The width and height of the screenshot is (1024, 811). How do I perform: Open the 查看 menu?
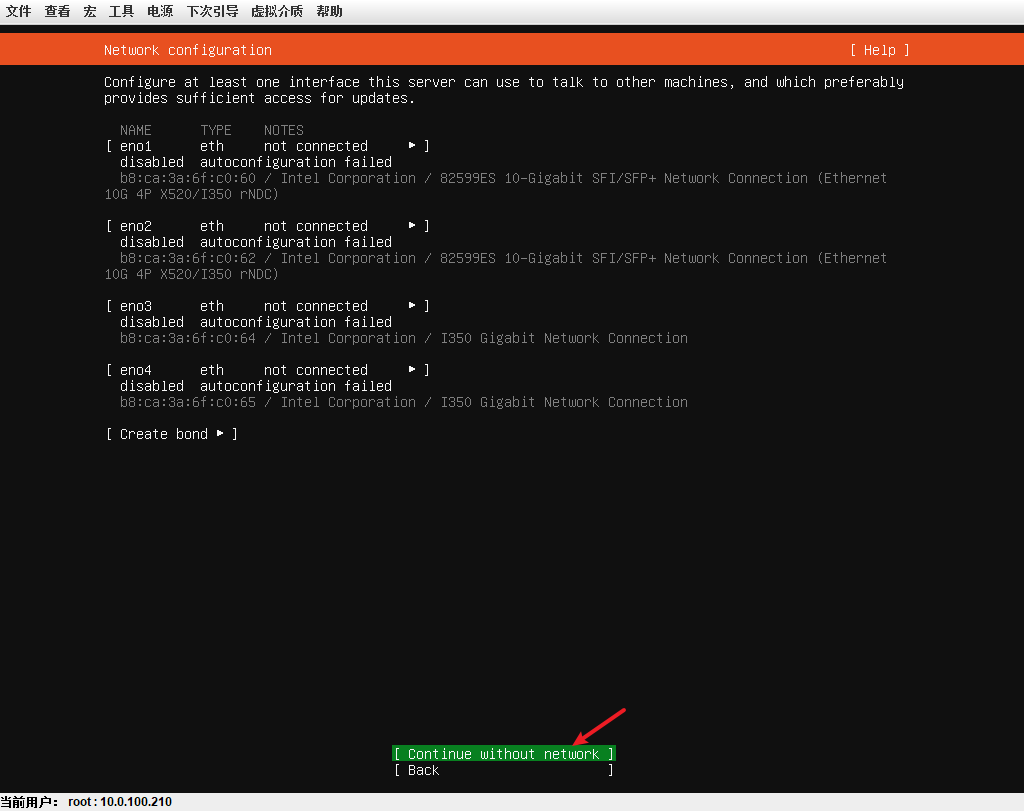coord(57,11)
